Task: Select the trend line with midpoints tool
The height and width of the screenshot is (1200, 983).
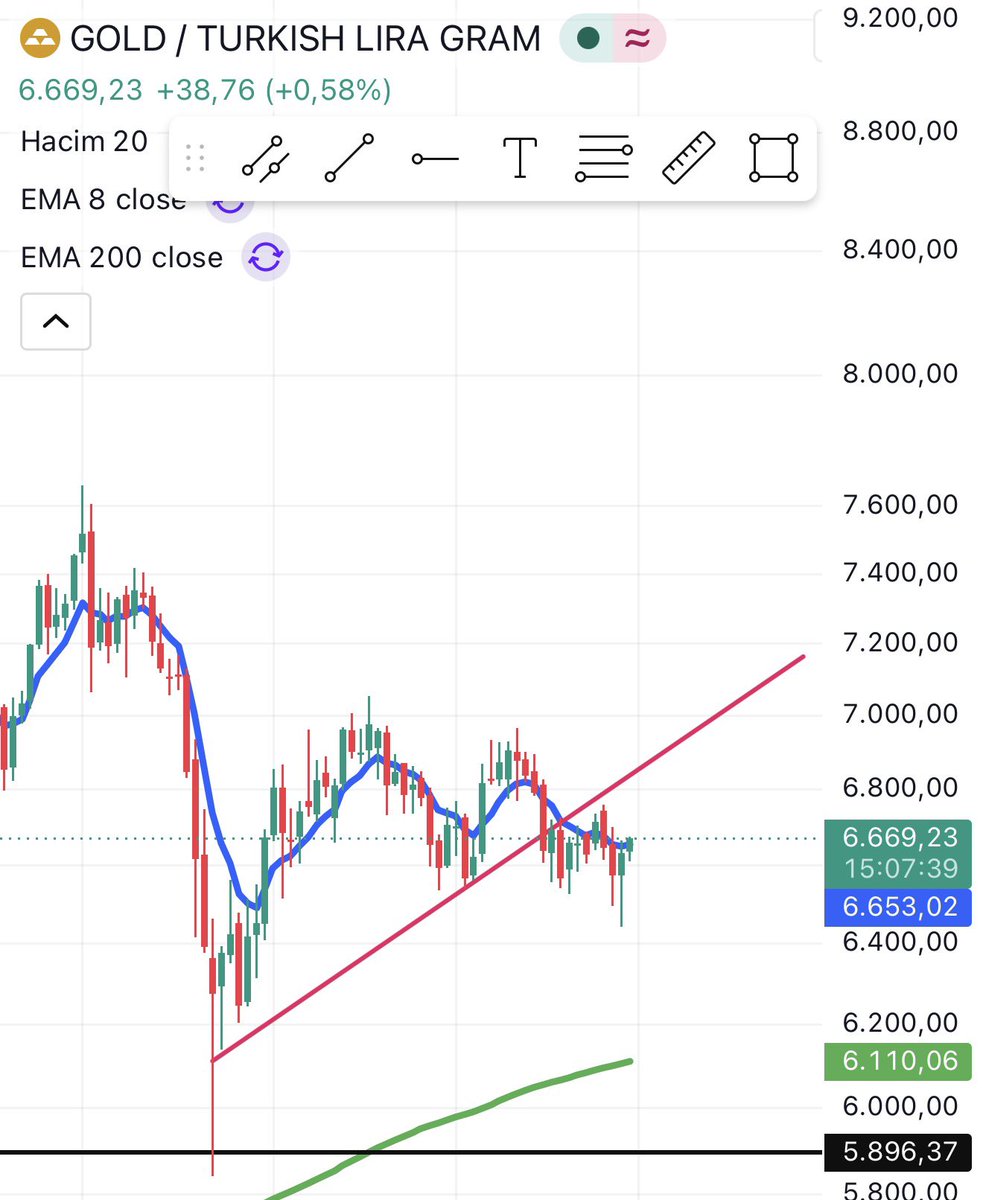Action: [x=266, y=159]
